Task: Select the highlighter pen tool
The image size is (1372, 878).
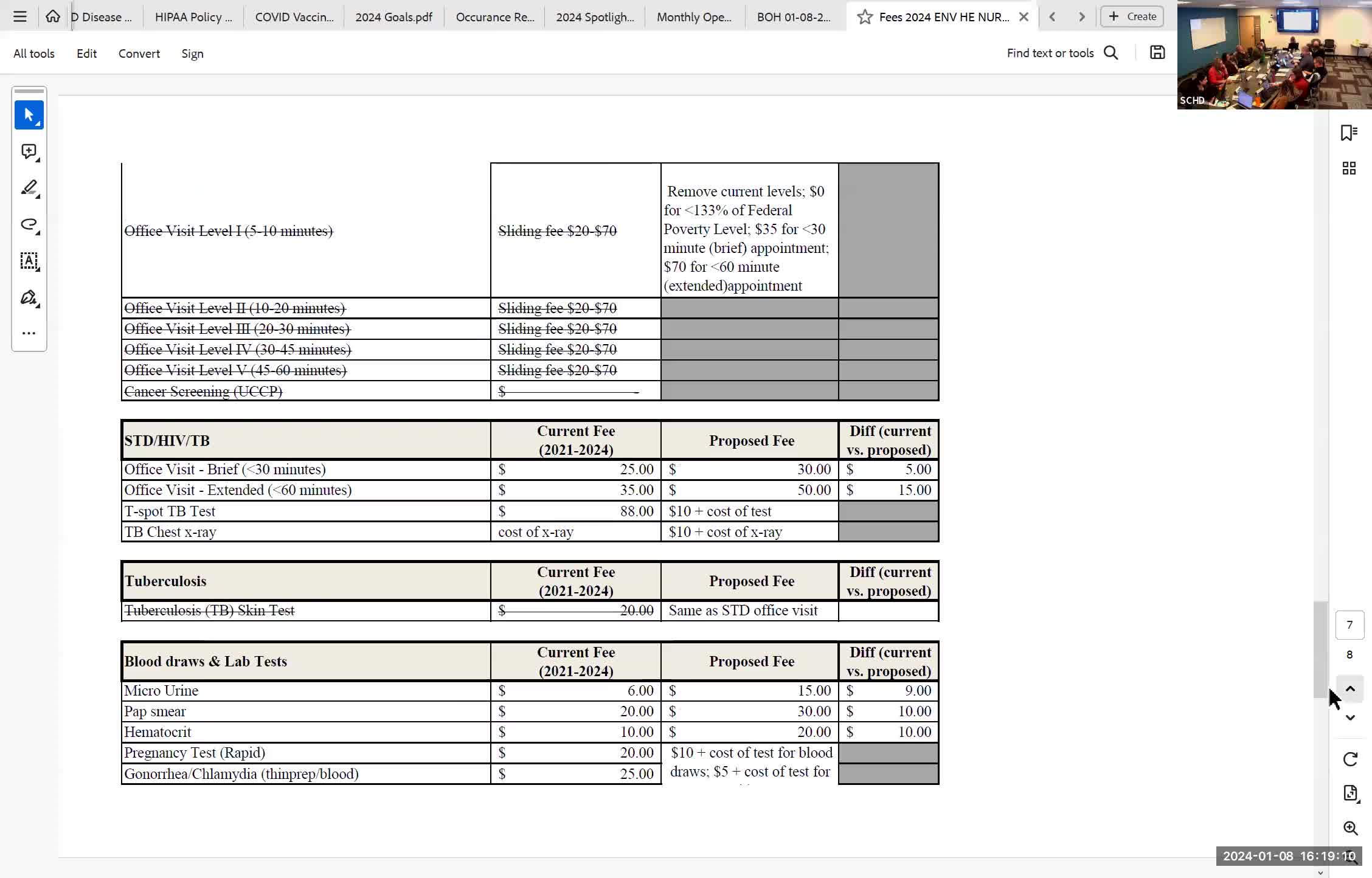Action: point(29,188)
